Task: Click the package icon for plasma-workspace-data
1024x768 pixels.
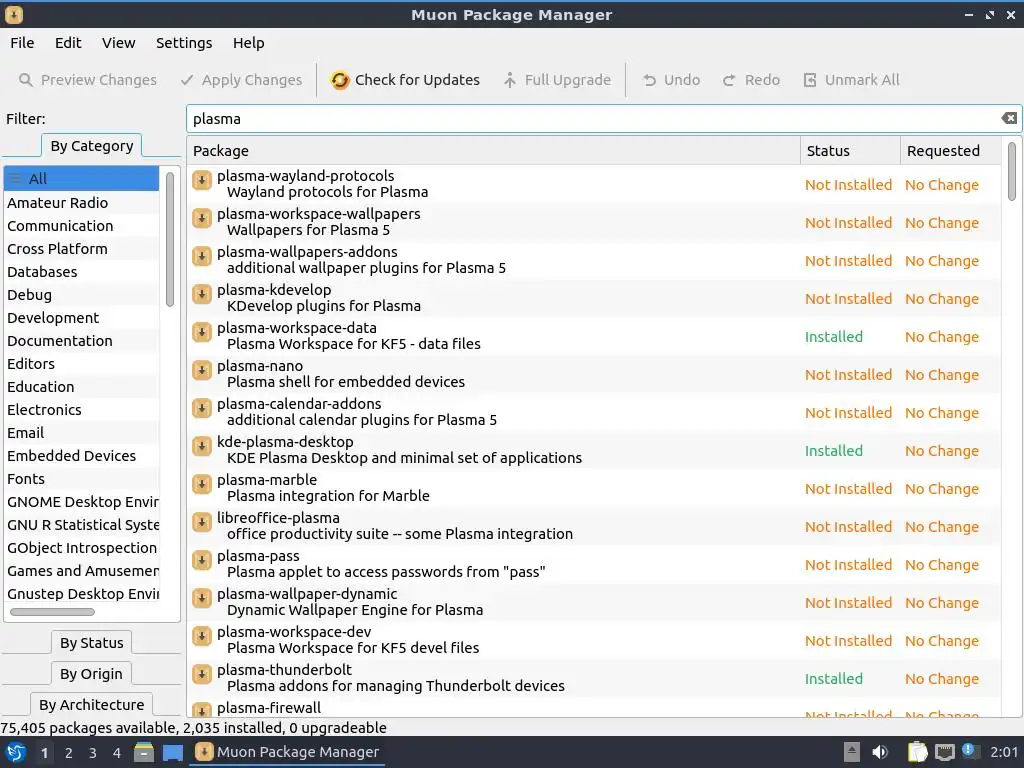Action: 202,332
